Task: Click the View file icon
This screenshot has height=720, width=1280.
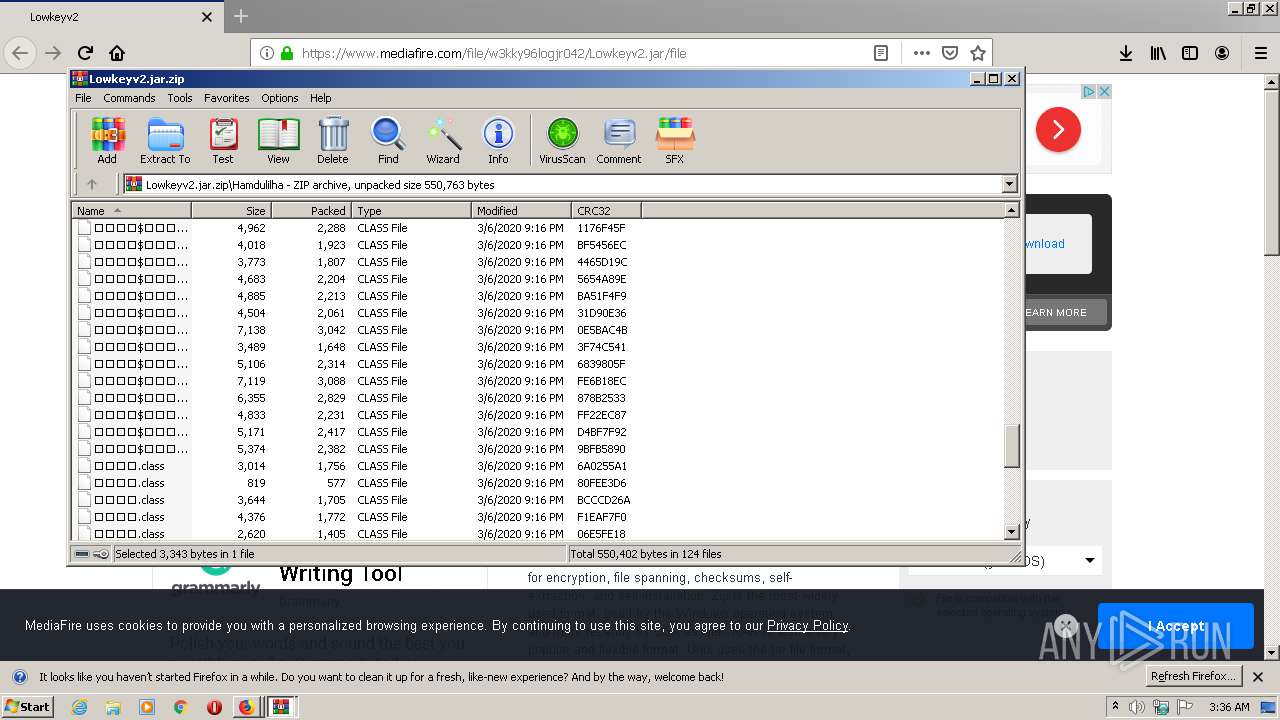Action: (278, 140)
